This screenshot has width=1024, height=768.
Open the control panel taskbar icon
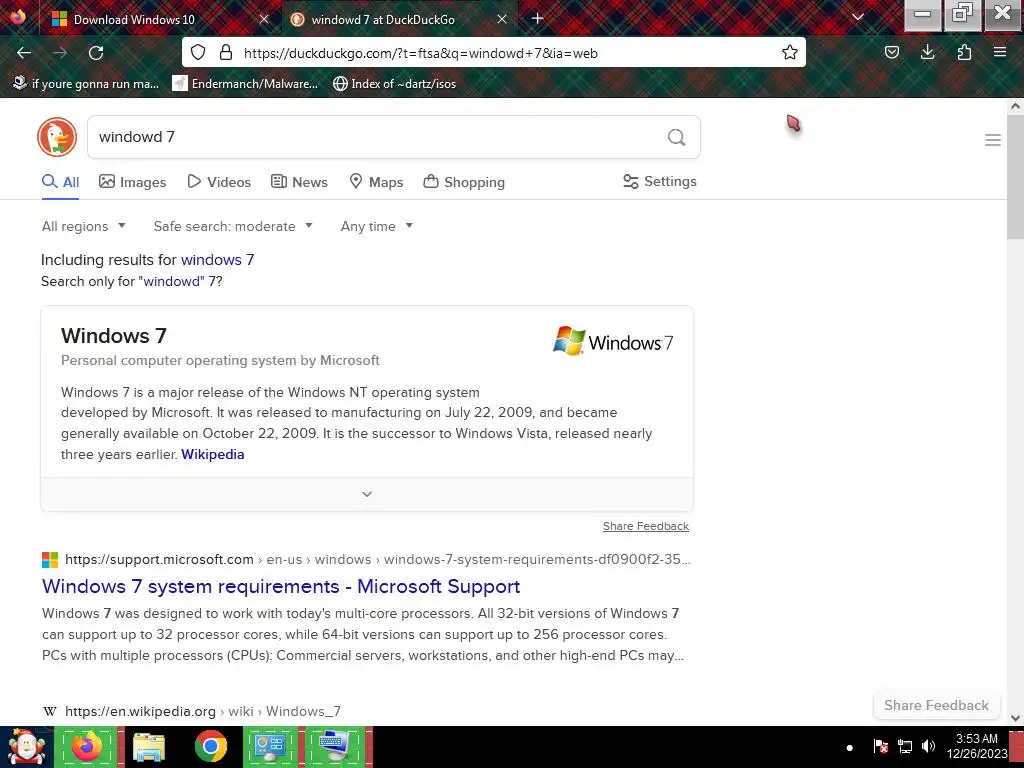(271, 747)
